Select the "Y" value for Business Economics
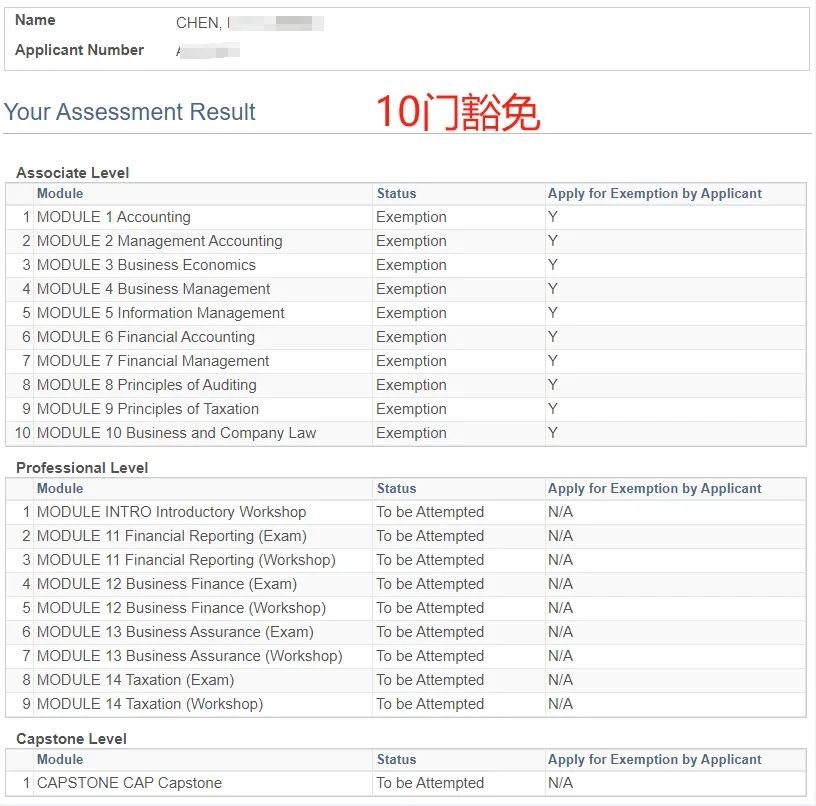Screen dimensions: 816x806 [x=553, y=265]
